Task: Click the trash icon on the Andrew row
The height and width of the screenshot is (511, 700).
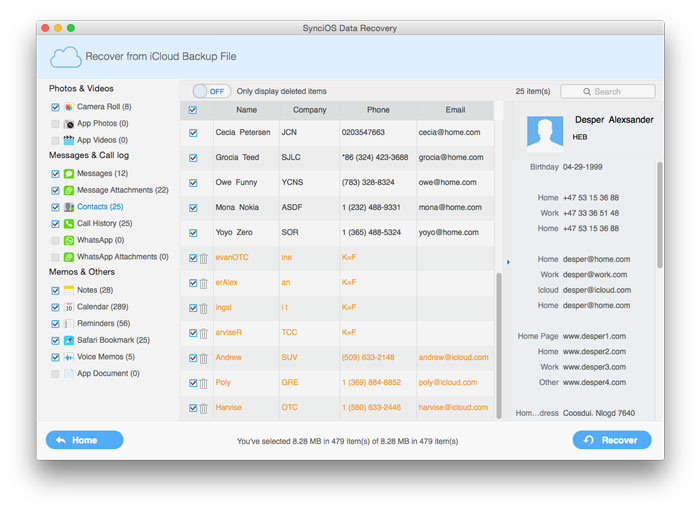Action: (204, 358)
